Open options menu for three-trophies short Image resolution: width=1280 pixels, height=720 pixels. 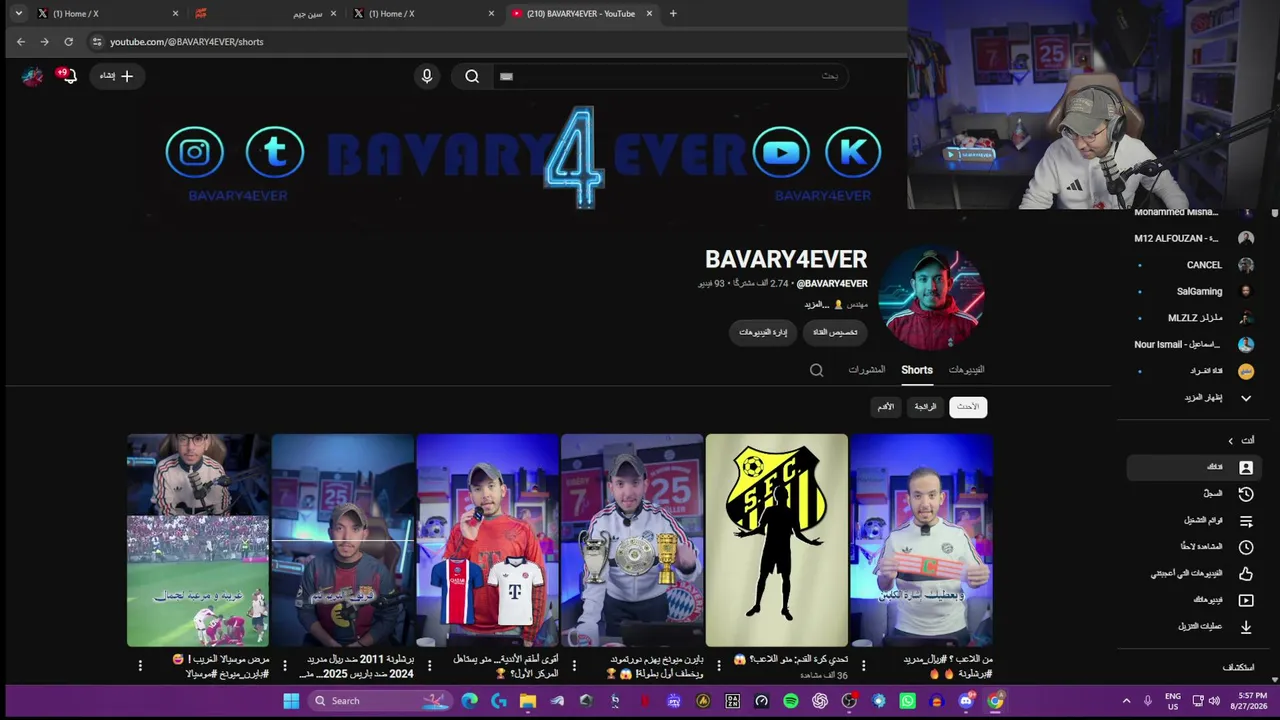(x=574, y=666)
